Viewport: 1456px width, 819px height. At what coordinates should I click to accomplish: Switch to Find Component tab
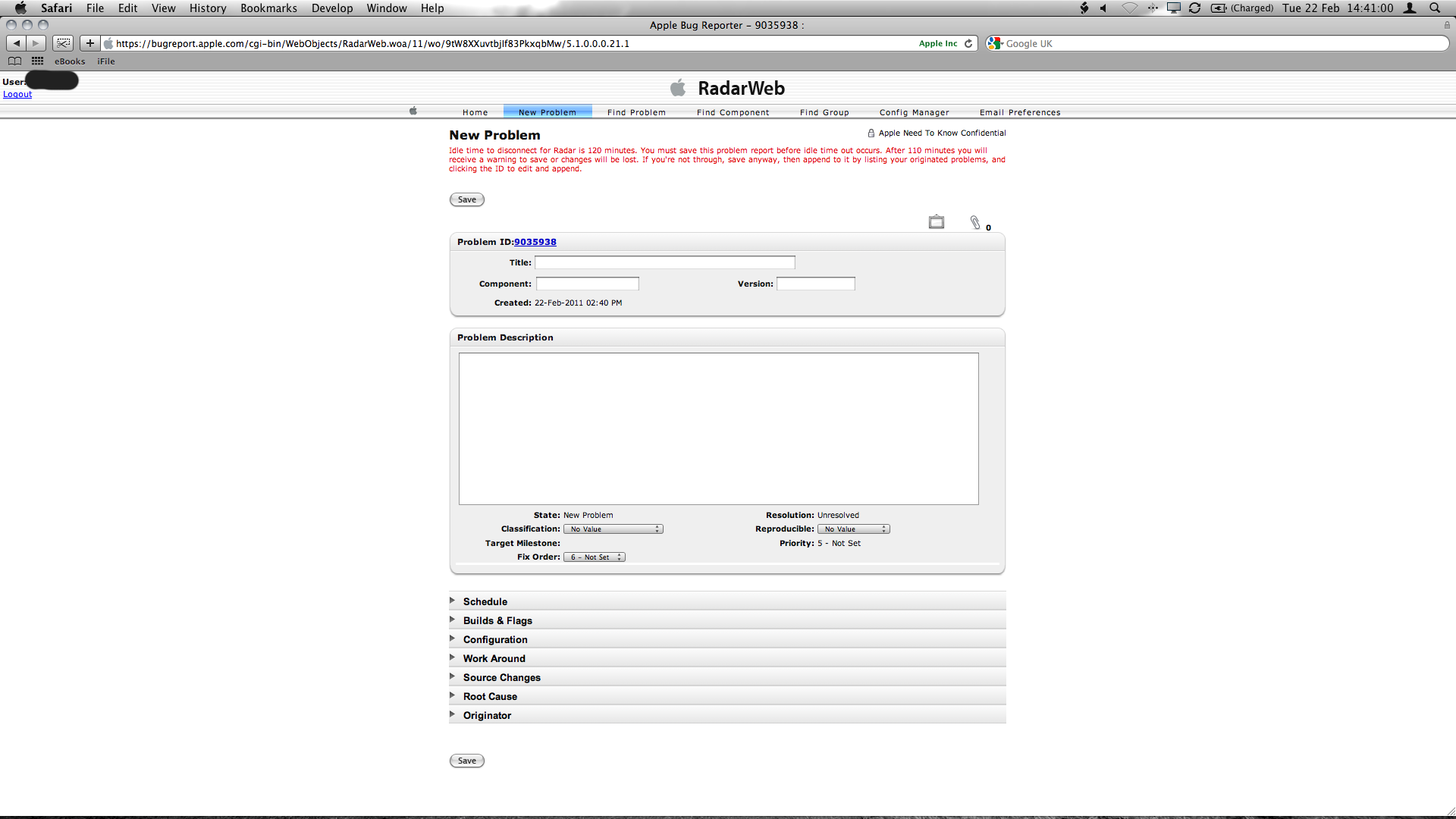pyautogui.click(x=733, y=112)
